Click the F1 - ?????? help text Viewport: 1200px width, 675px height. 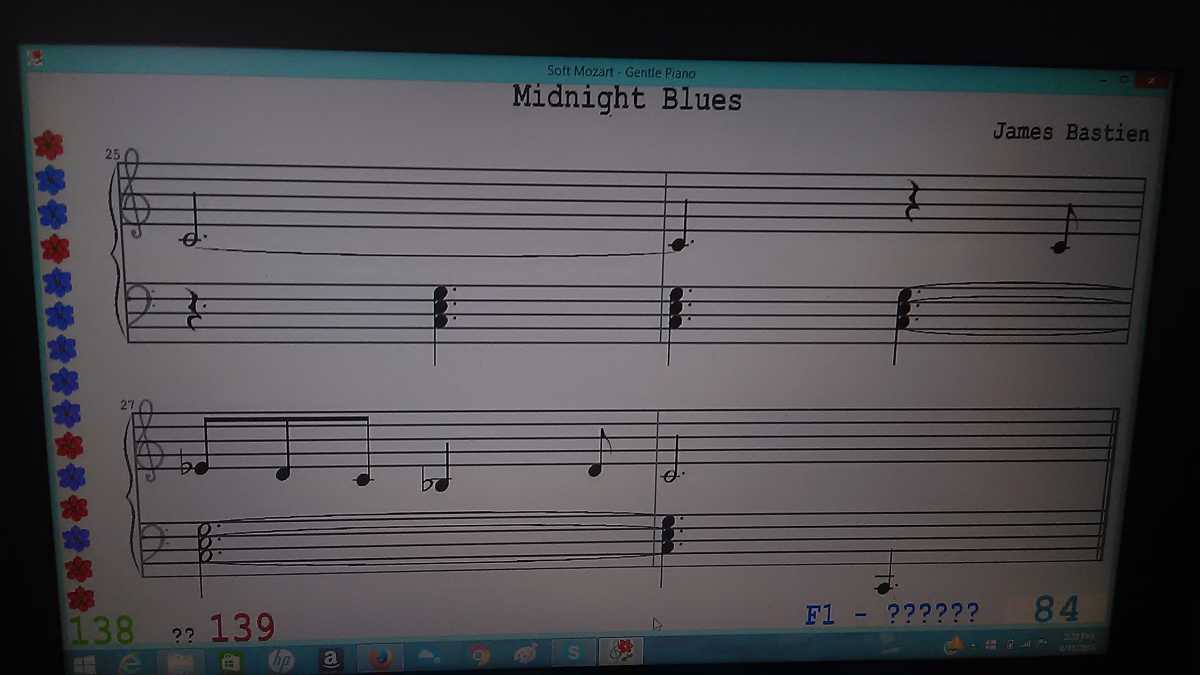892,613
